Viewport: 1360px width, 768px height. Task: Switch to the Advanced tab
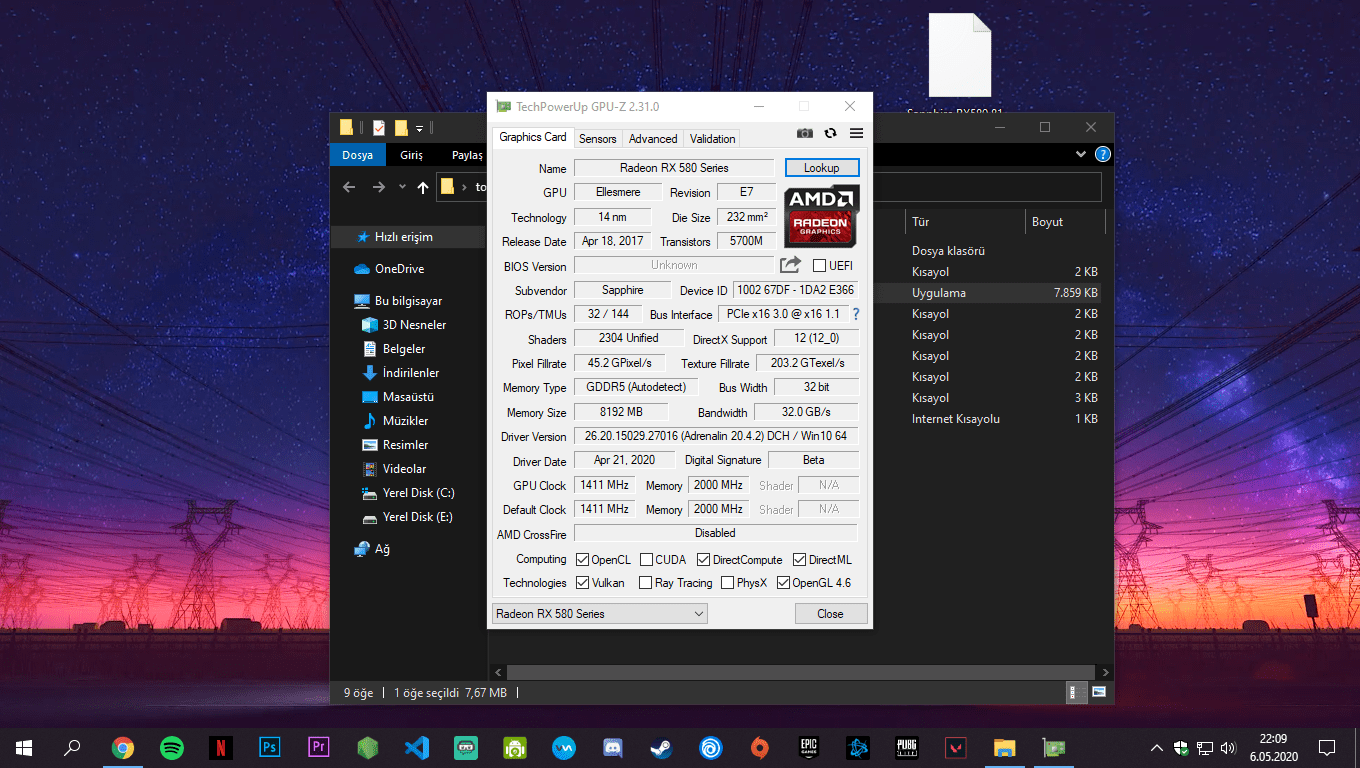[x=653, y=139]
